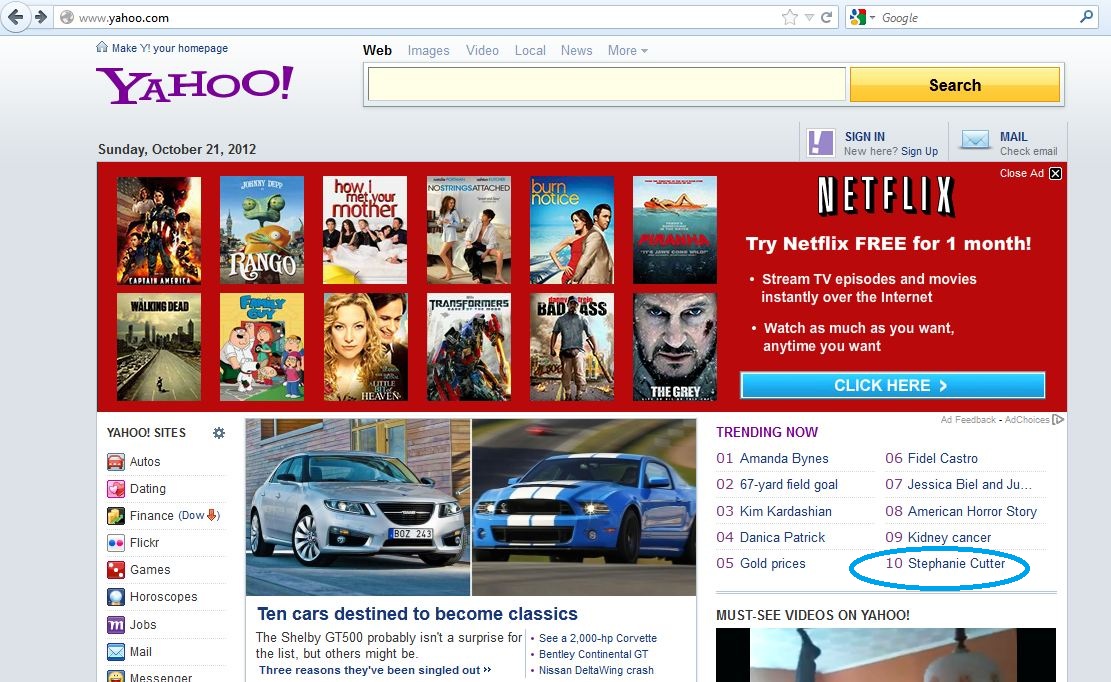The height and width of the screenshot is (682, 1111).
Task: Click the No Strings Attached poster
Action: click(468, 230)
